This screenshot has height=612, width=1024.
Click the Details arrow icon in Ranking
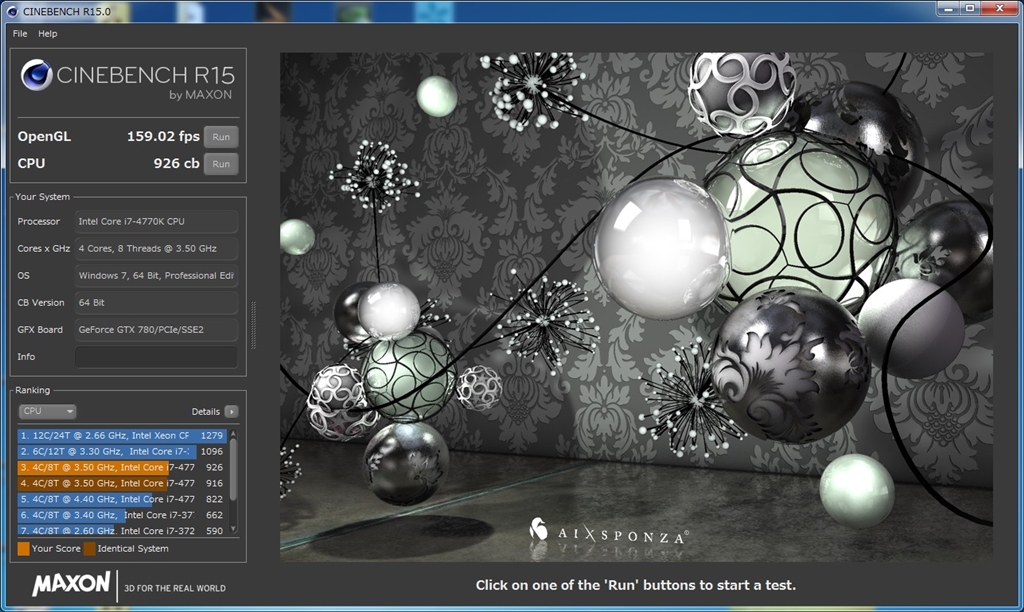pyautogui.click(x=231, y=411)
